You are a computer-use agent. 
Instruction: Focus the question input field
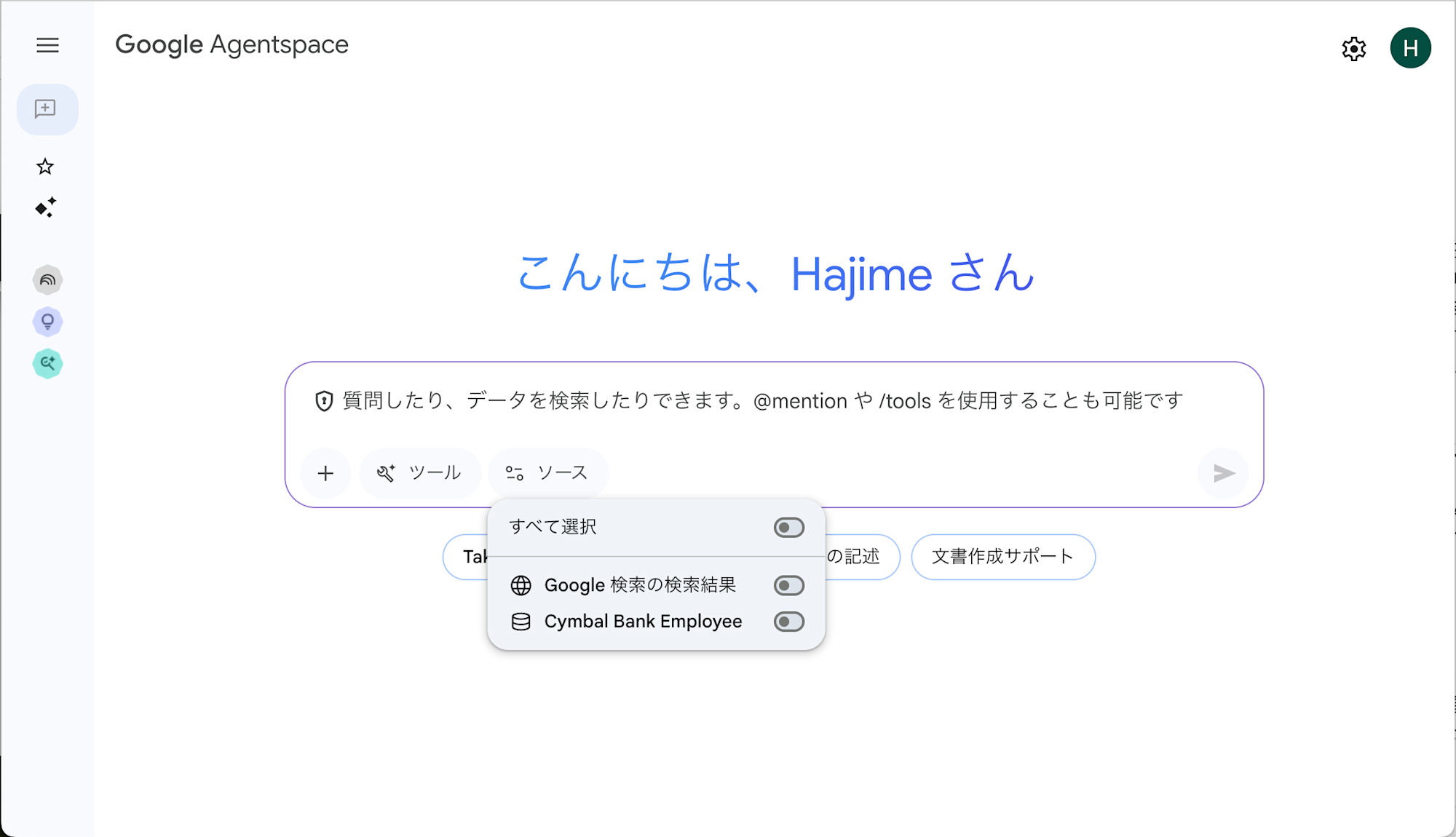pyautogui.click(x=762, y=401)
